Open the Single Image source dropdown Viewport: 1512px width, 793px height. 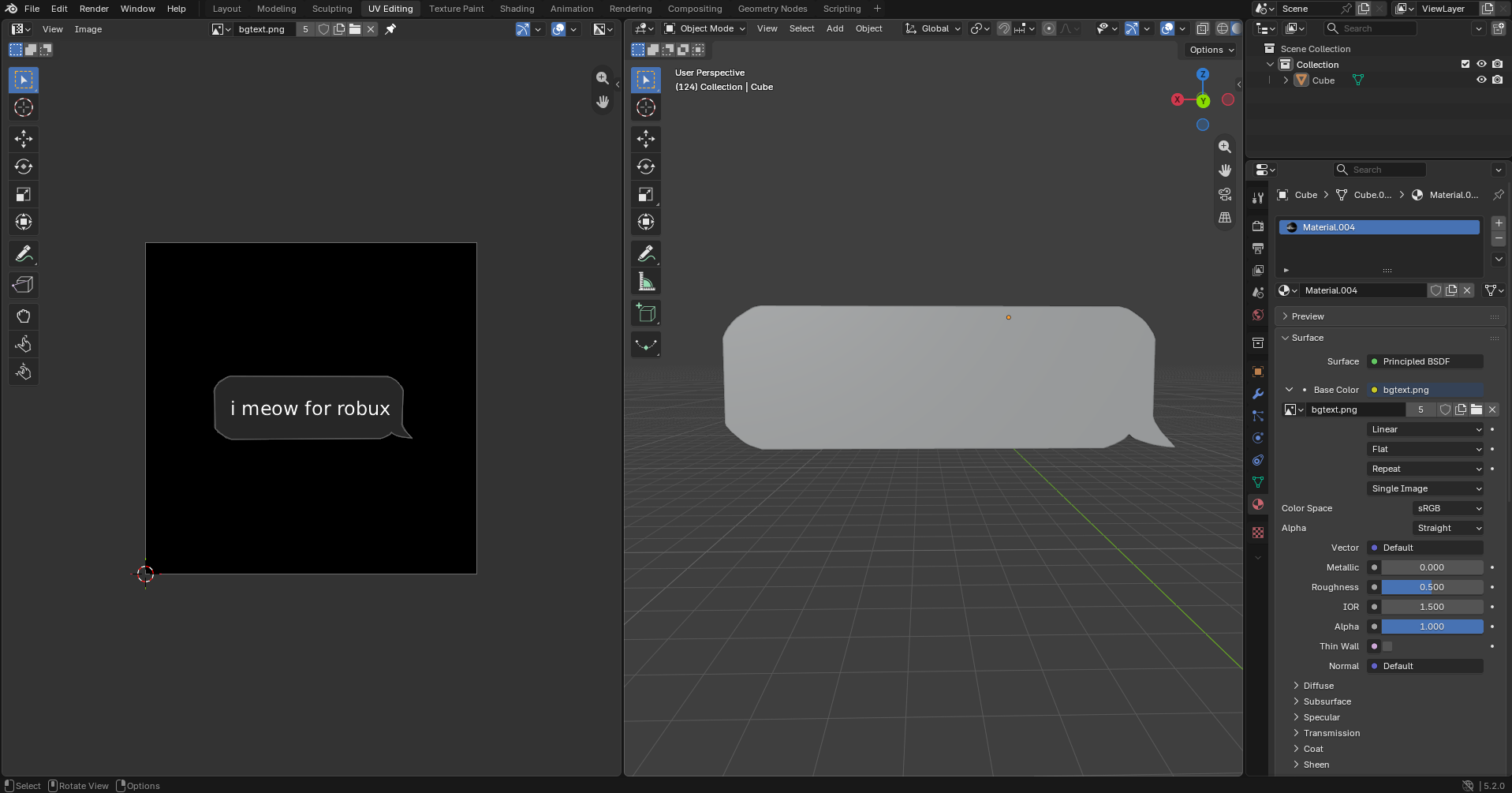[x=1425, y=488]
